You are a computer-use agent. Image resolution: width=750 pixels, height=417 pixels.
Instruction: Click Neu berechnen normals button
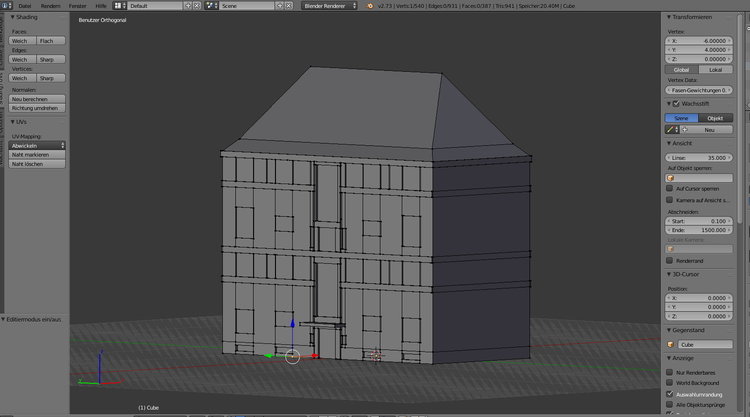click(37, 99)
